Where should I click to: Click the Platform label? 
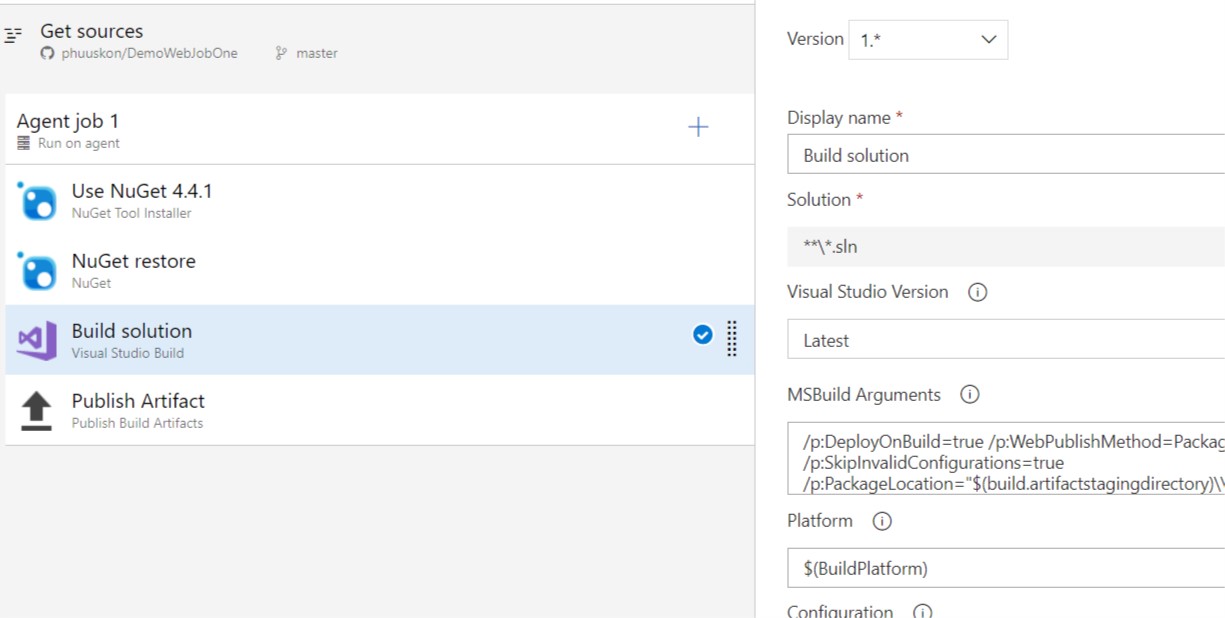click(x=820, y=521)
